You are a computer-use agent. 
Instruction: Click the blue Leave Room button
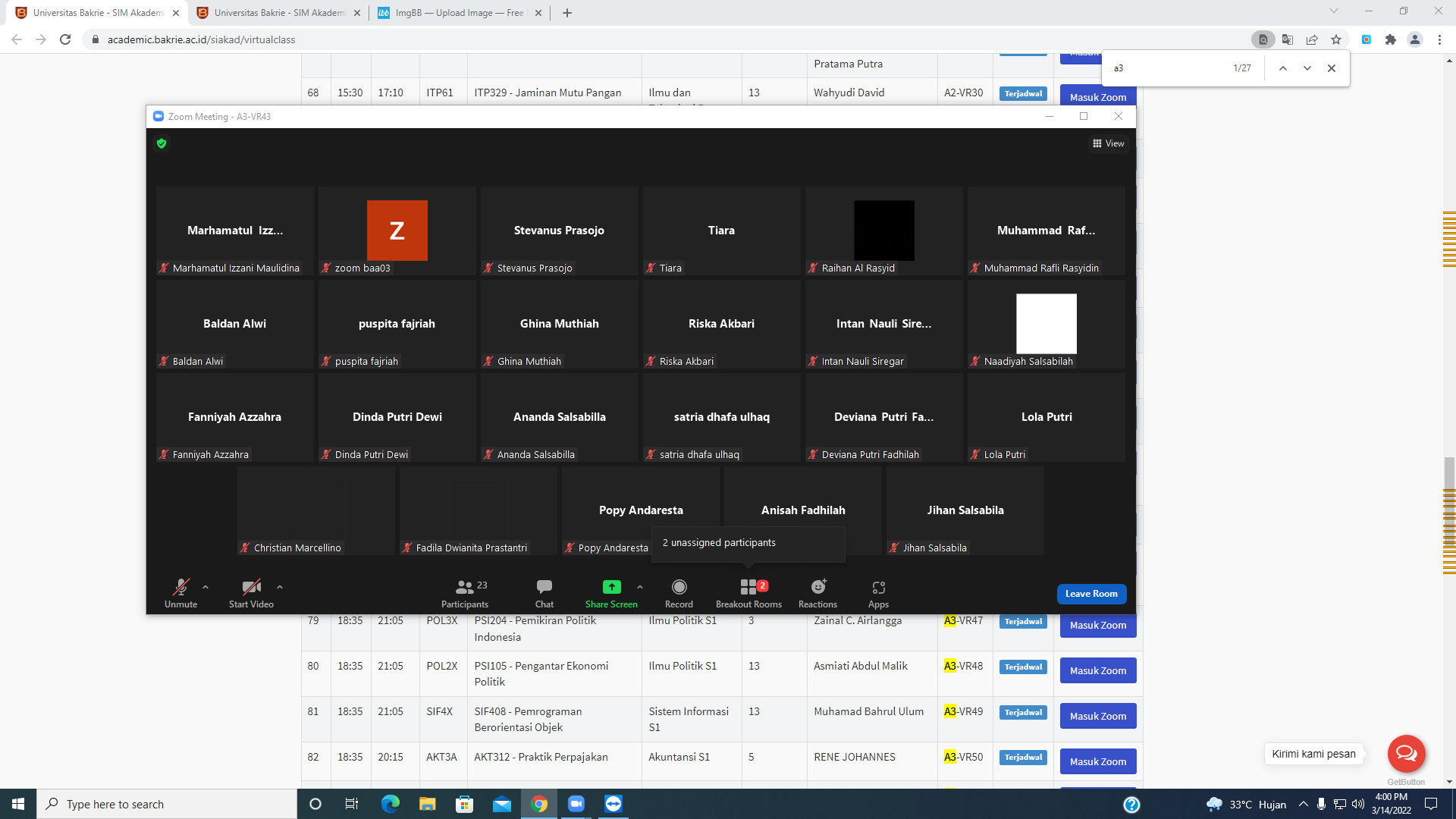pyautogui.click(x=1091, y=594)
